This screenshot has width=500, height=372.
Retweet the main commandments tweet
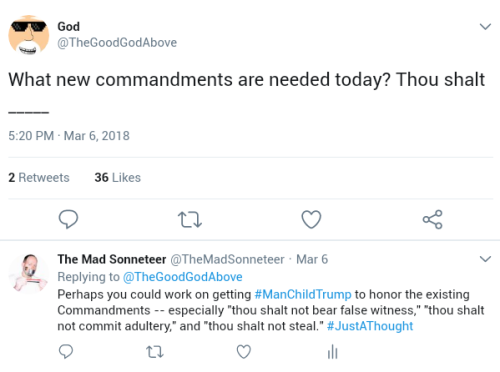coord(190,220)
